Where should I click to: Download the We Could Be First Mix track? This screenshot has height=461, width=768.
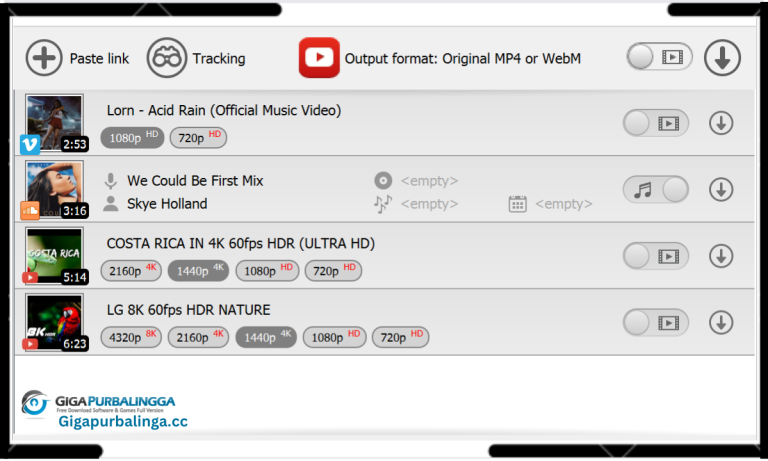point(721,190)
